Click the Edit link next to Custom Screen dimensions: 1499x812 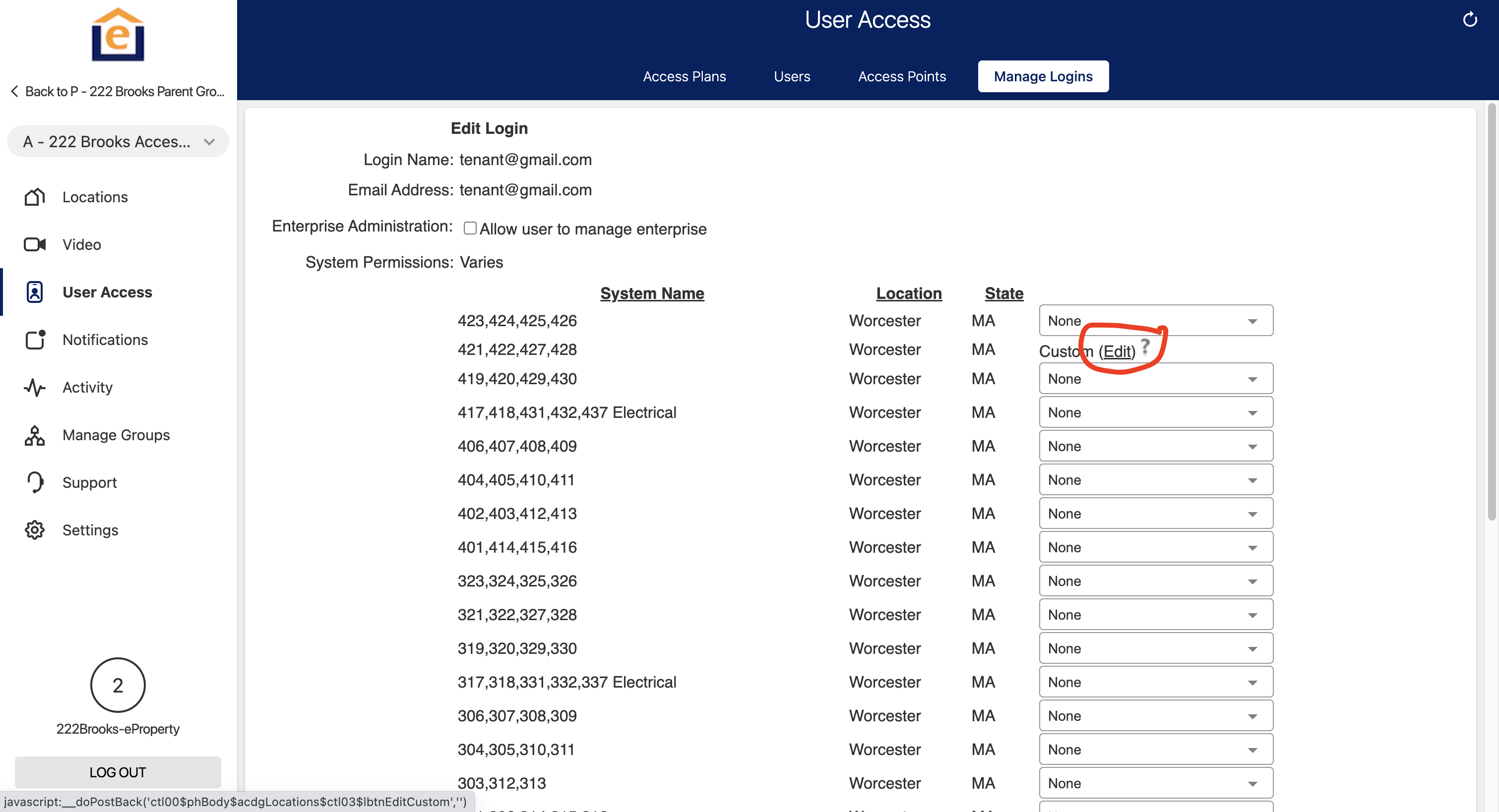[1117, 351]
